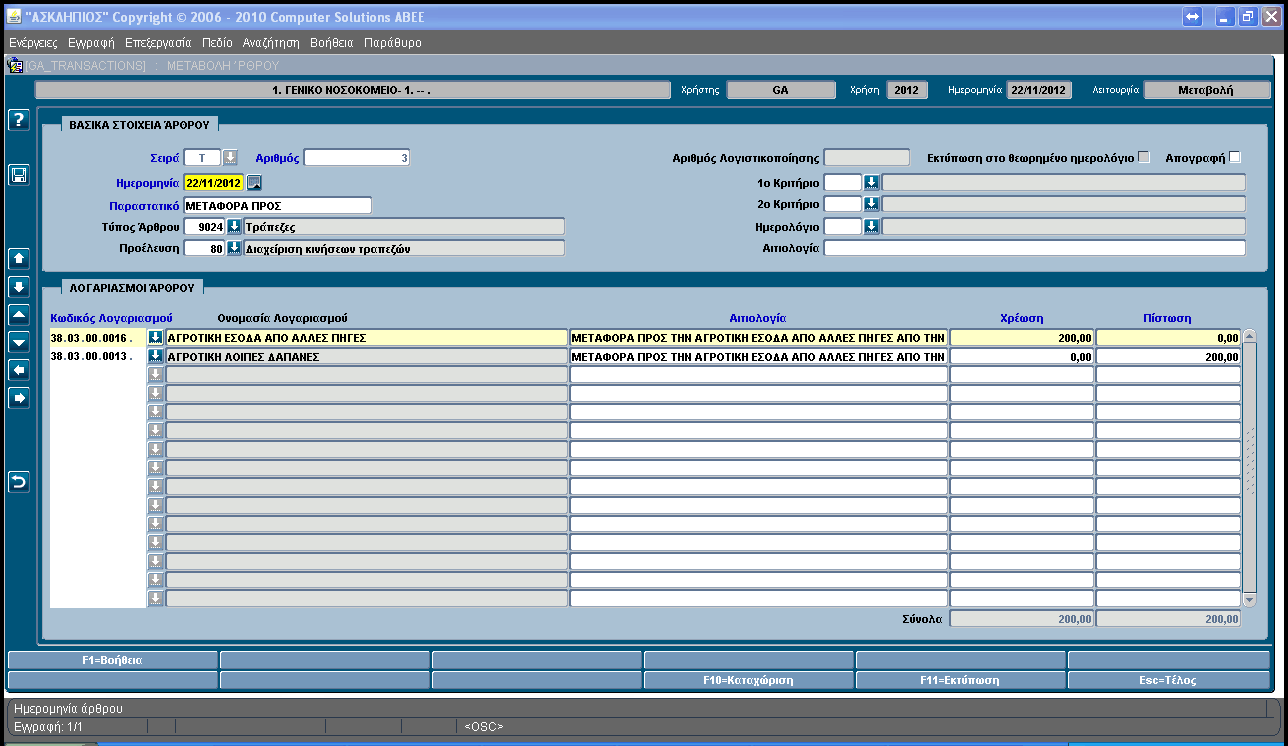The image size is (1288, 746).
Task: Open the 2ο Κριτήριο lookup list
Action: coord(871,204)
